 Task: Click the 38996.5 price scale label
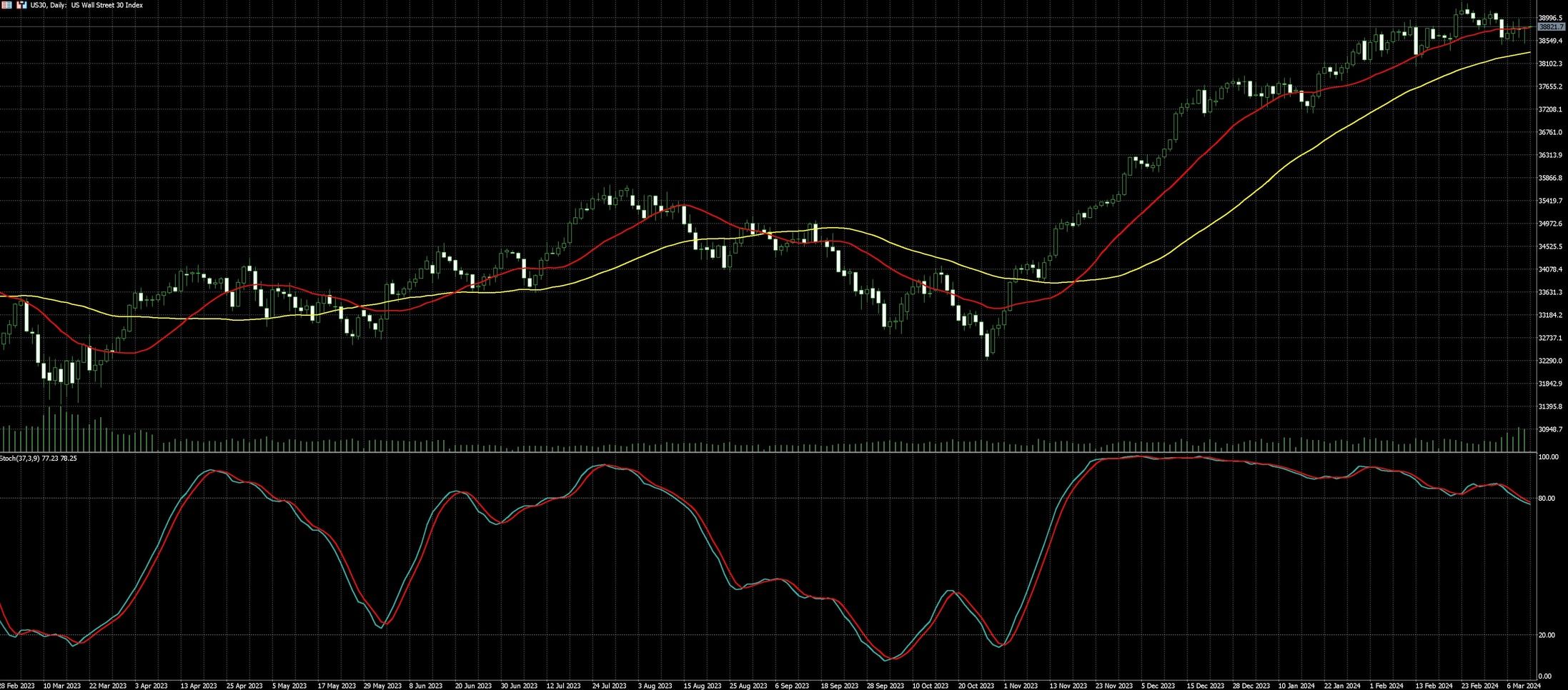[x=1552, y=18]
